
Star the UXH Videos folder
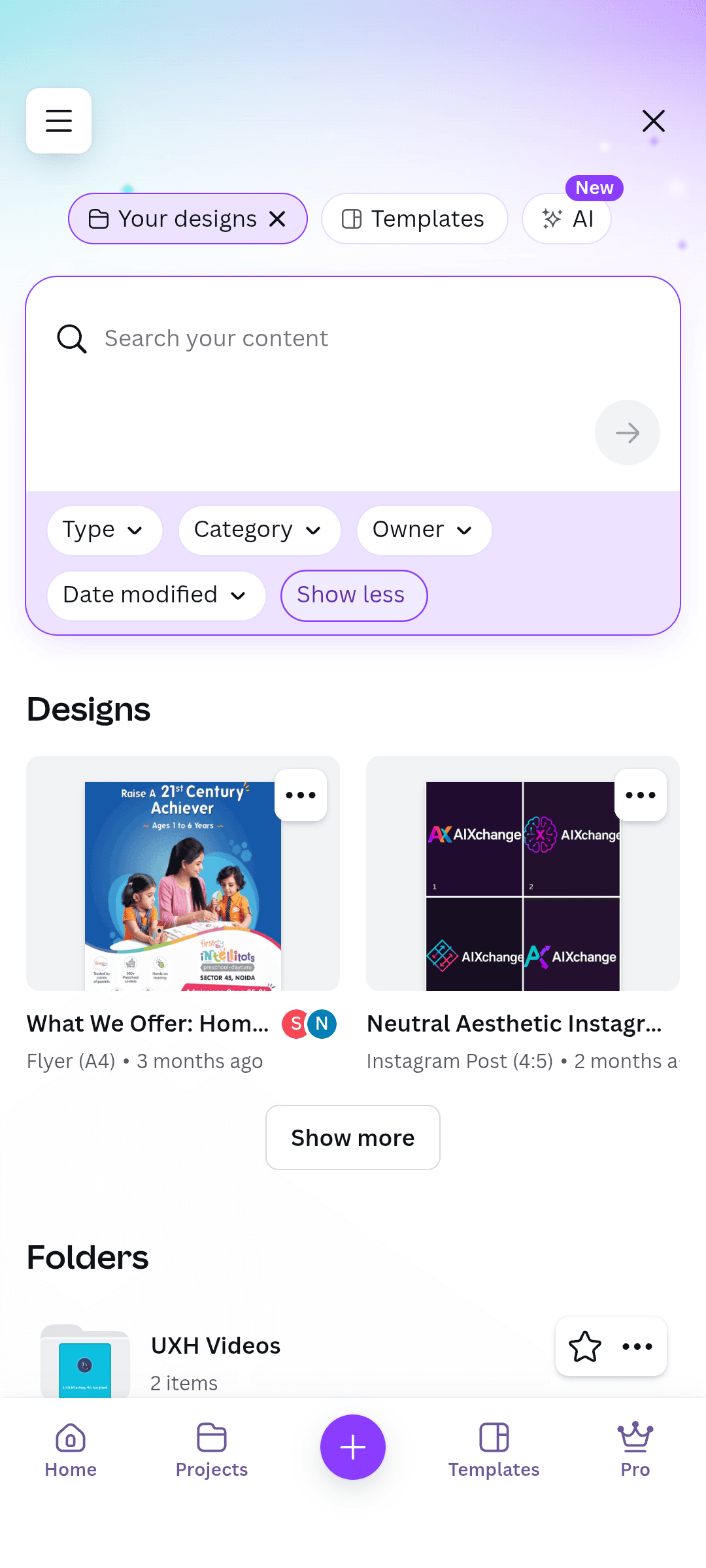click(x=584, y=1347)
